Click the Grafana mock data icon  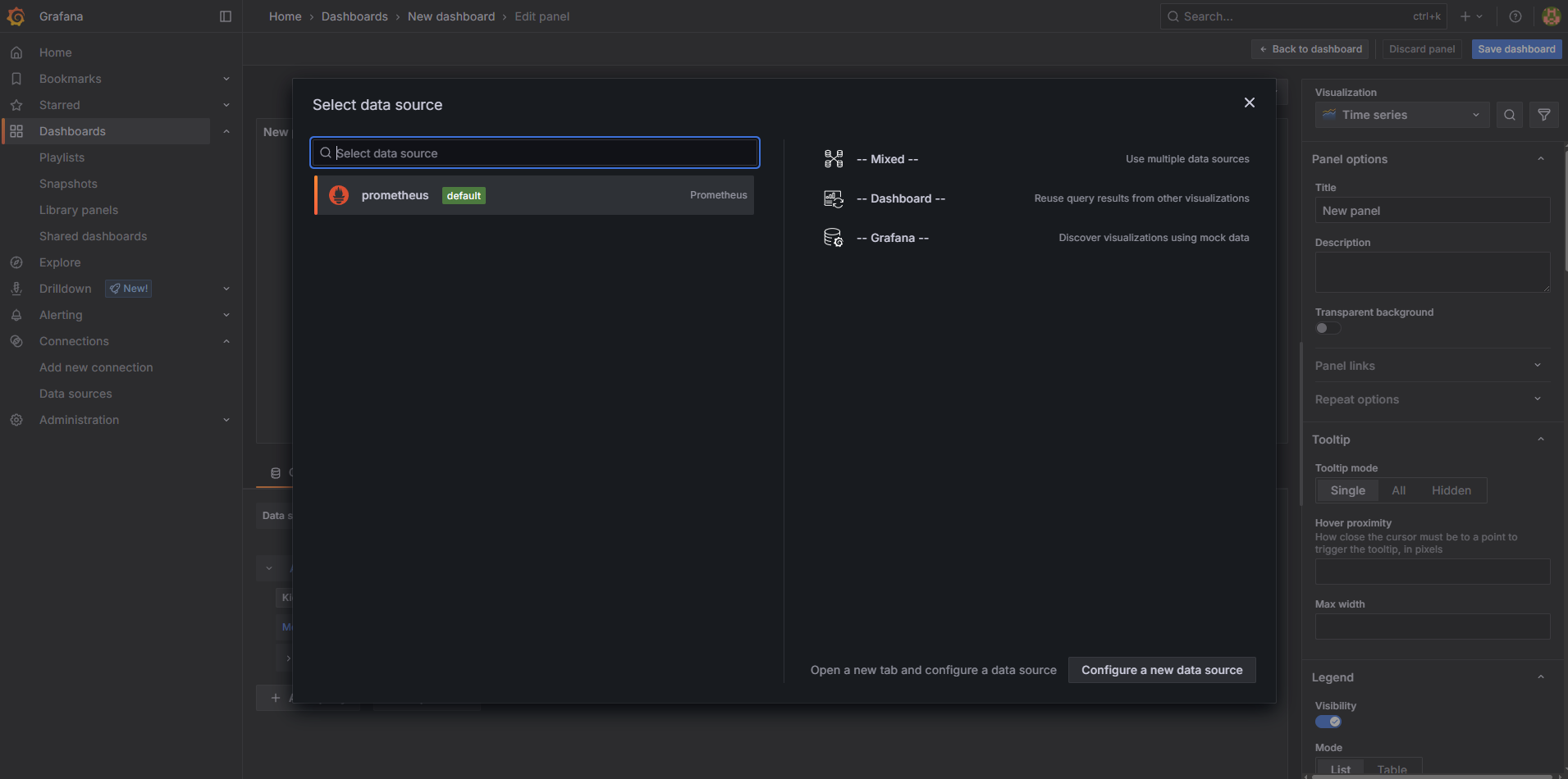(x=834, y=238)
